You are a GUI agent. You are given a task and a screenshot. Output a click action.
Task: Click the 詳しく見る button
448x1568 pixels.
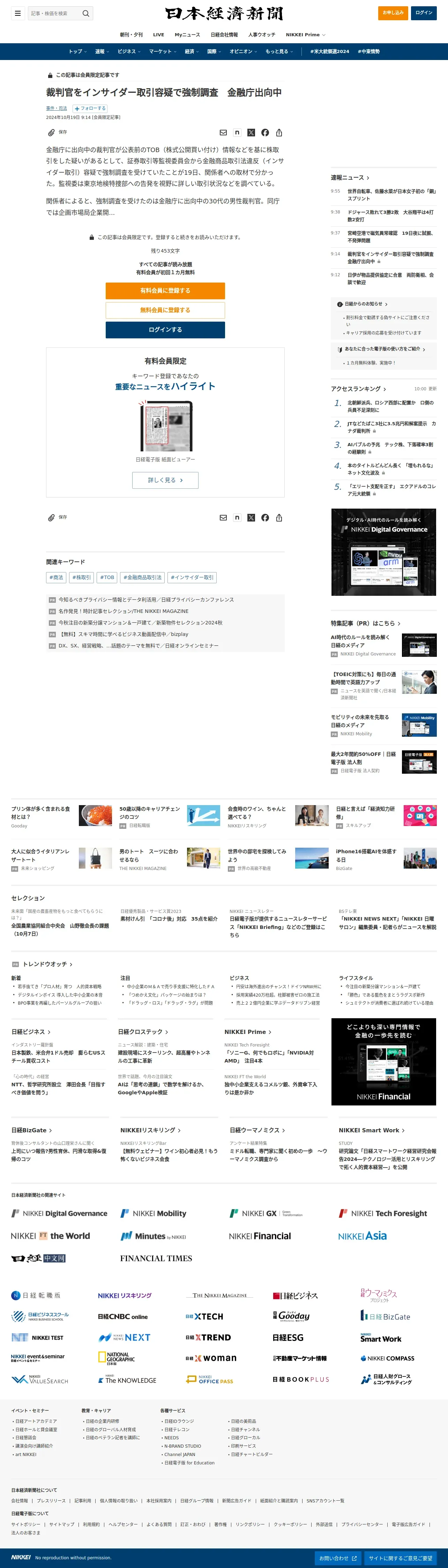[165, 480]
